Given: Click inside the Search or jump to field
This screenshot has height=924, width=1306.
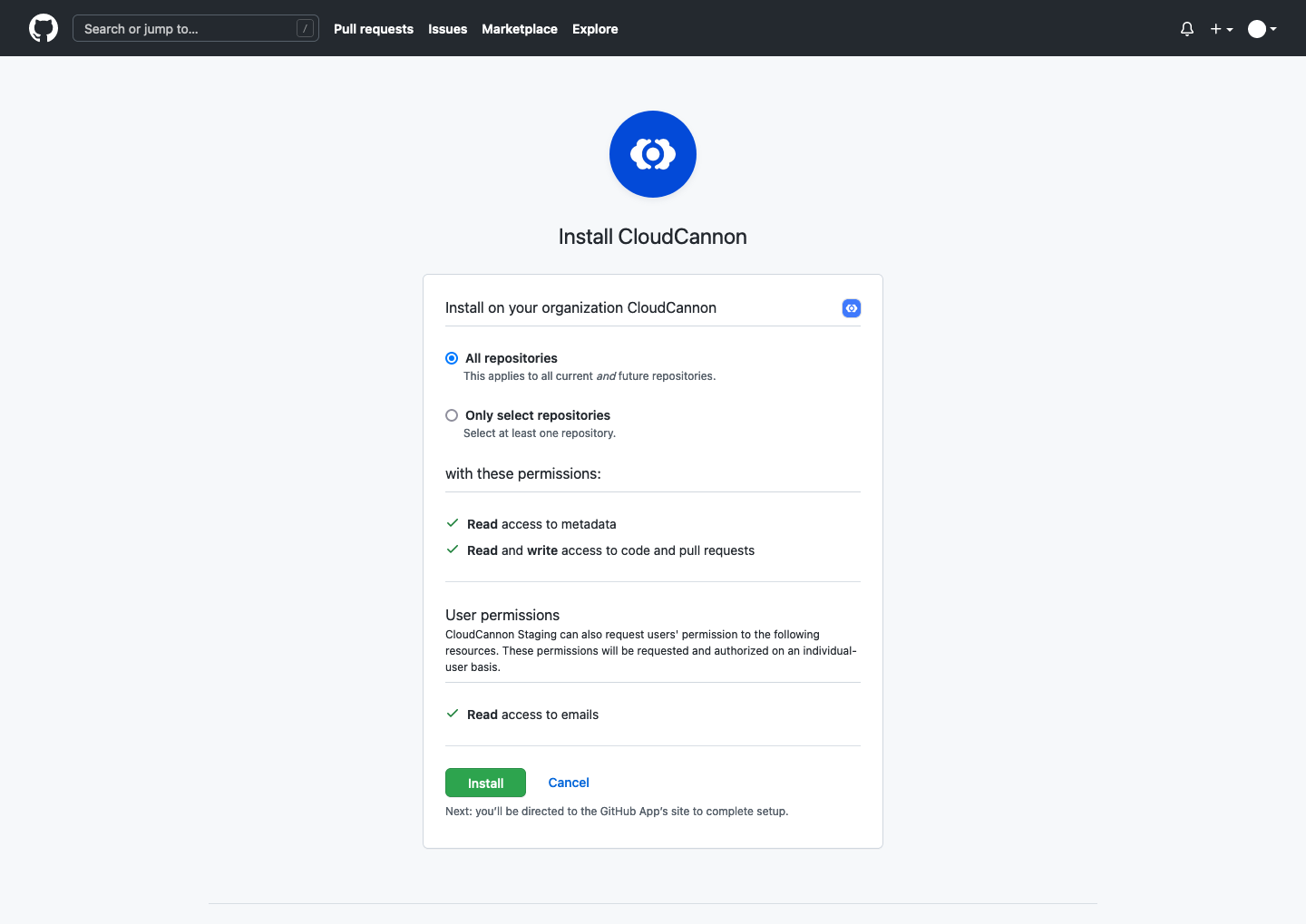Looking at the screenshot, I should point(181,28).
